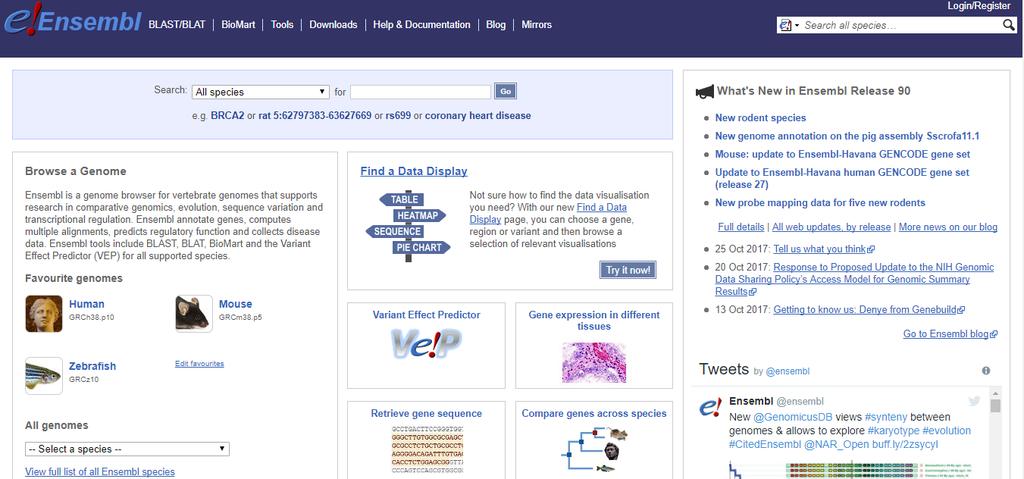Click the Twitter bird icon in tweet

(x=974, y=401)
